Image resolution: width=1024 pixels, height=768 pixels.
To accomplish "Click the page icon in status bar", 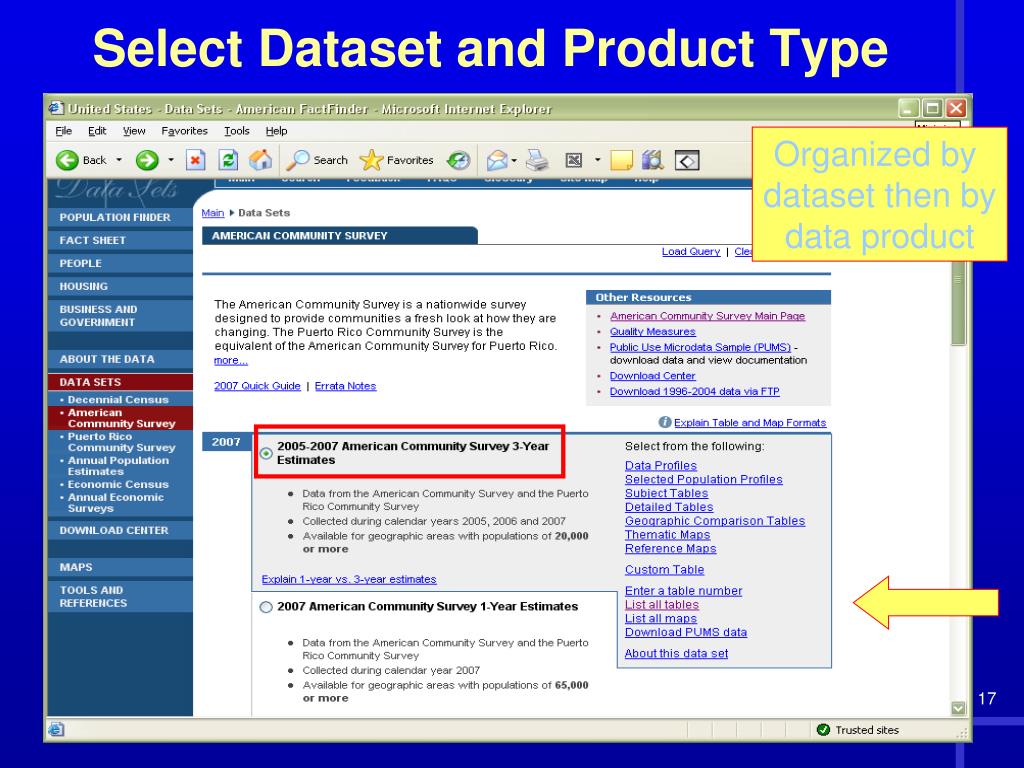I will [x=56, y=729].
